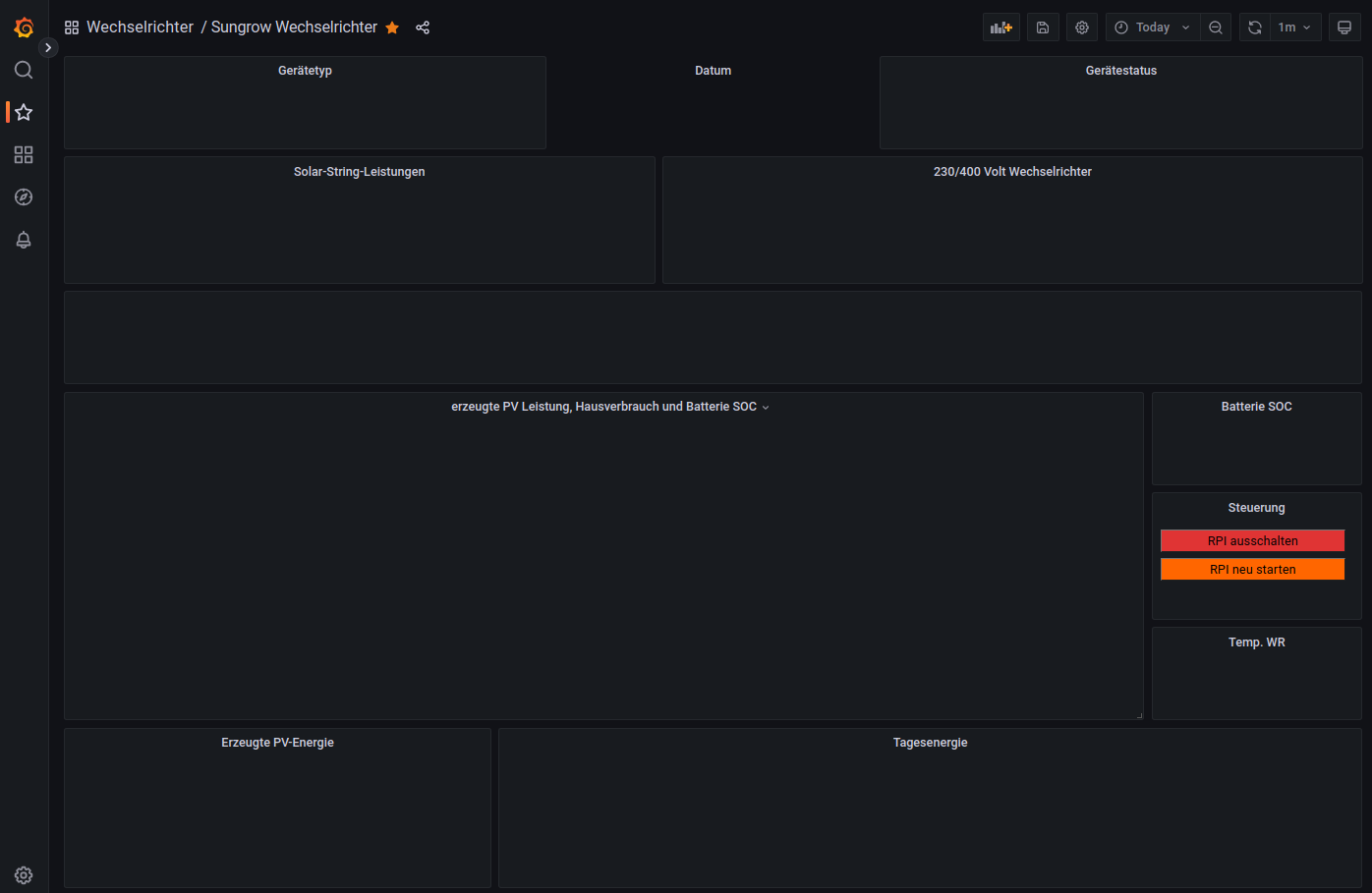Open the 1m refresh interval dropdown
The height and width of the screenshot is (893, 1372).
pyautogui.click(x=1294, y=28)
